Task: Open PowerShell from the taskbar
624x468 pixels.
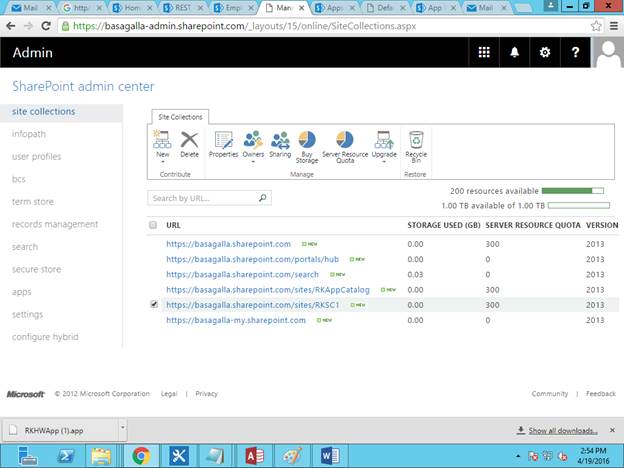Action: click(66, 456)
